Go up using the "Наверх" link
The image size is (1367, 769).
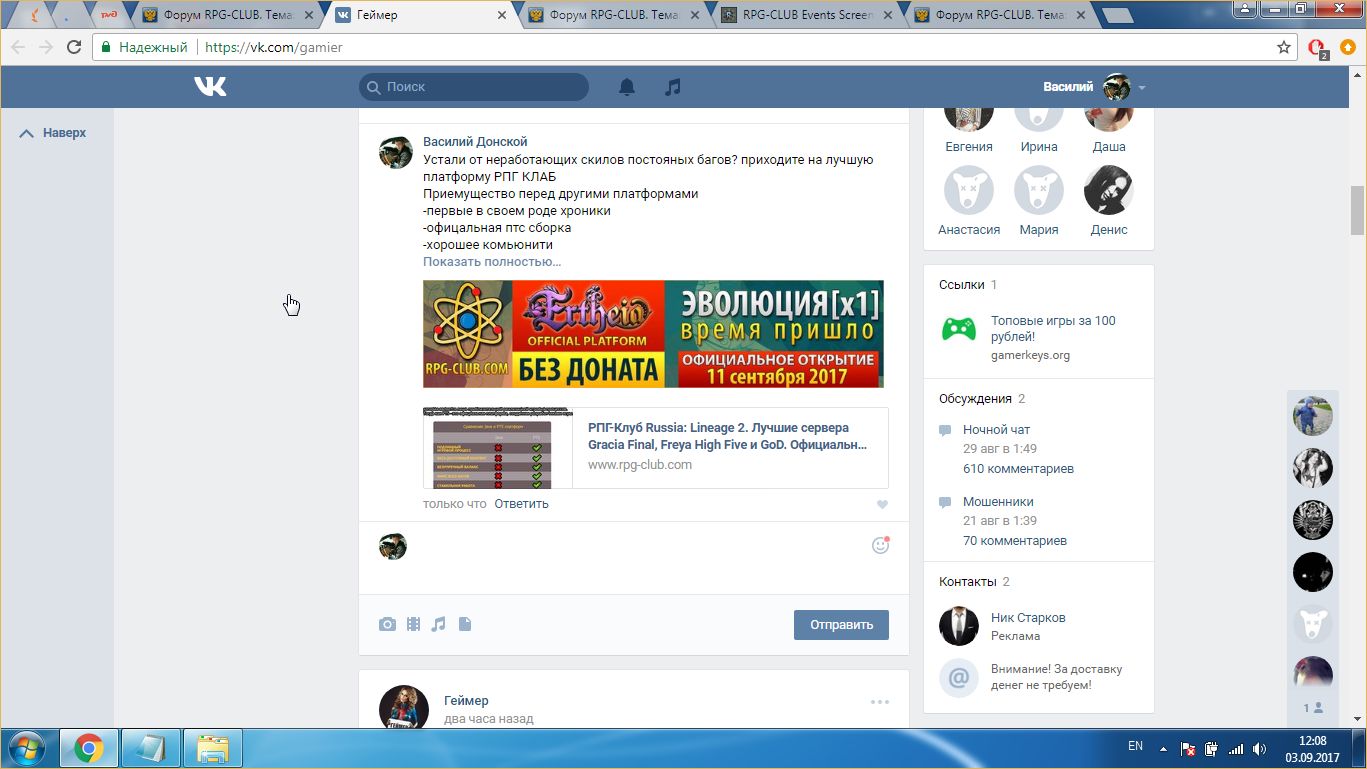[x=53, y=133]
